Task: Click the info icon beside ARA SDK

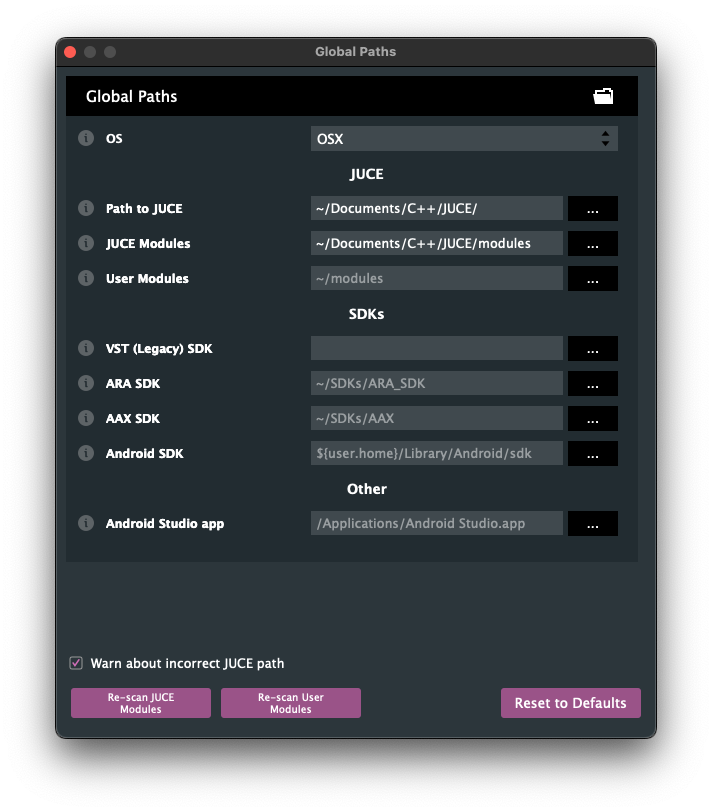Action: click(86, 383)
